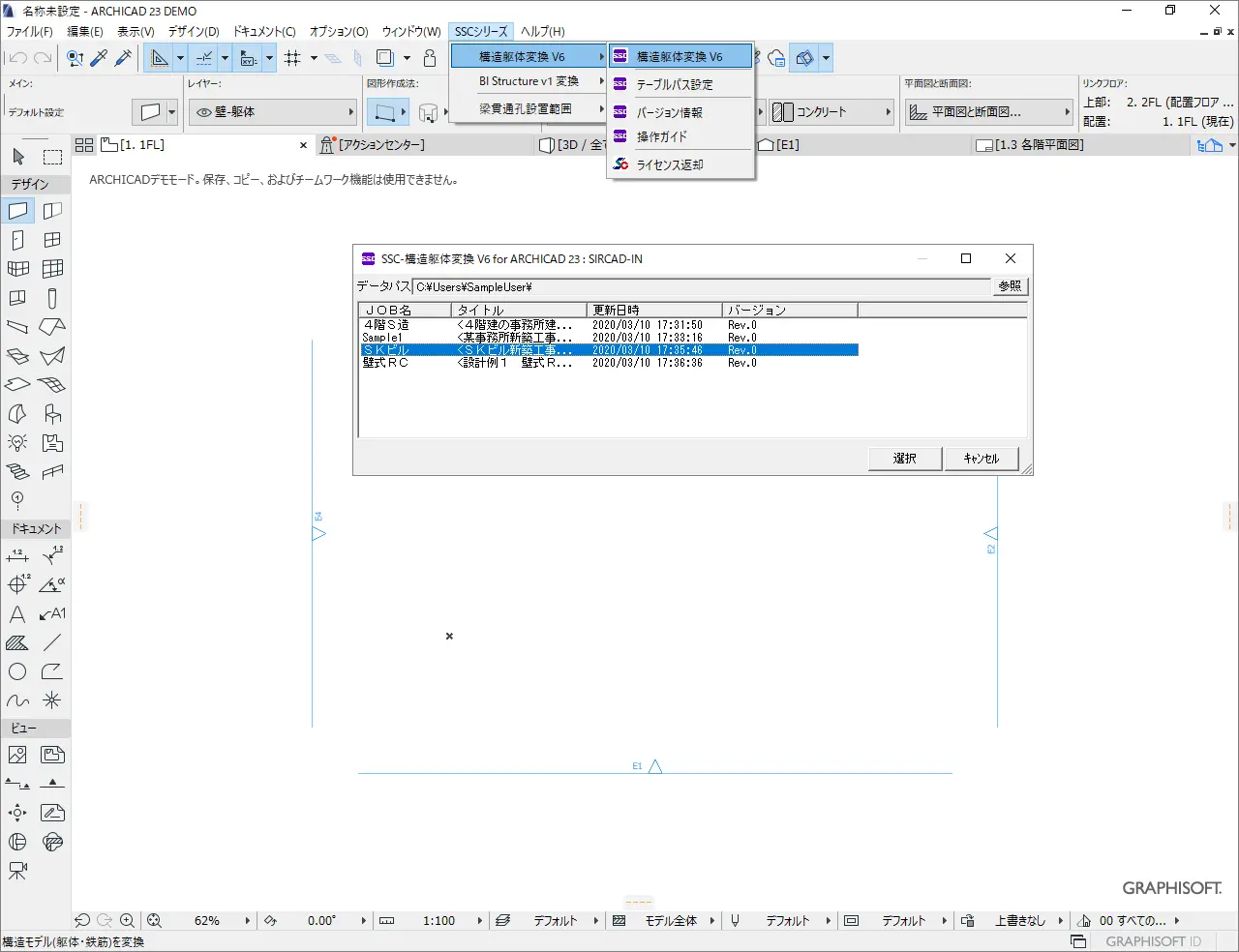
Task: Click the Zoom In magnifier button
Action: click(x=127, y=921)
